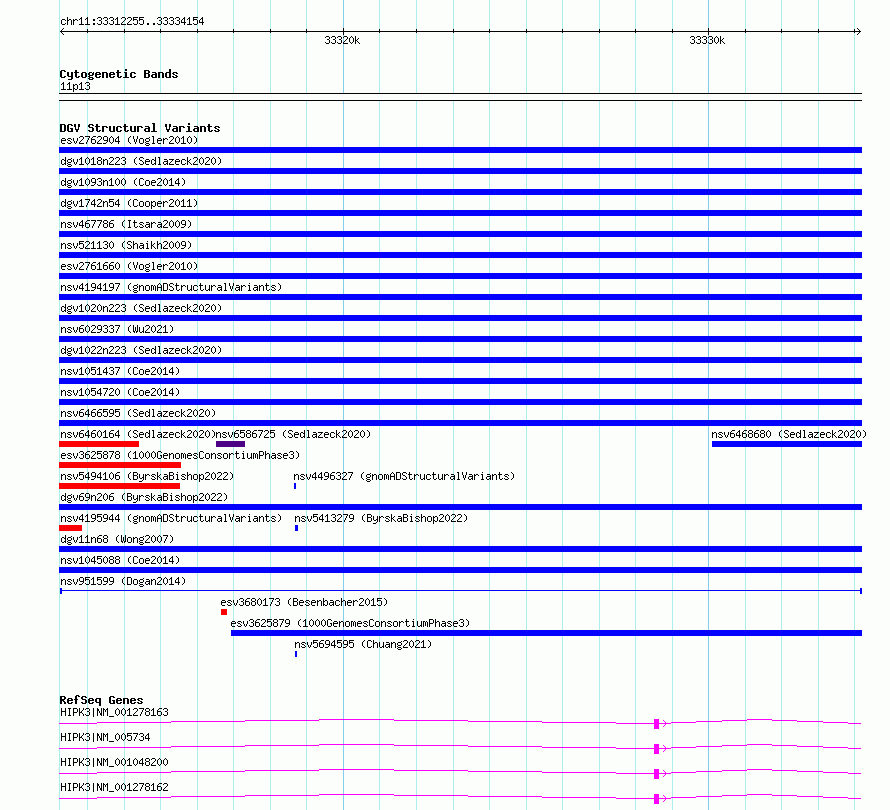Image resolution: width=890 pixels, height=810 pixels.
Task: Click the magenta exon box of HIPK3 NM_001278163
Action: [656, 723]
